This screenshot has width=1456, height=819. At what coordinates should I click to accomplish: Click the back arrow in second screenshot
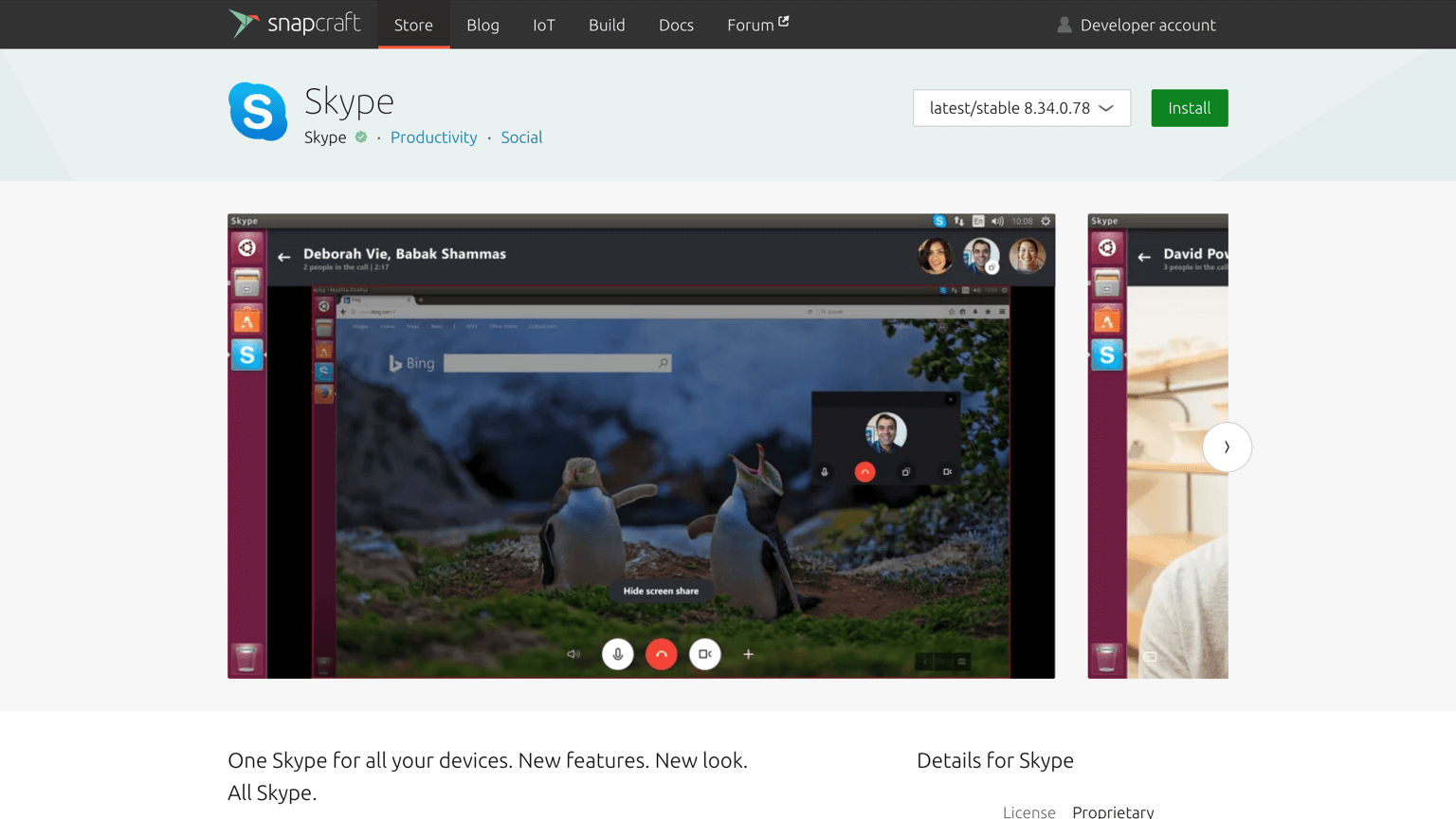[1144, 256]
